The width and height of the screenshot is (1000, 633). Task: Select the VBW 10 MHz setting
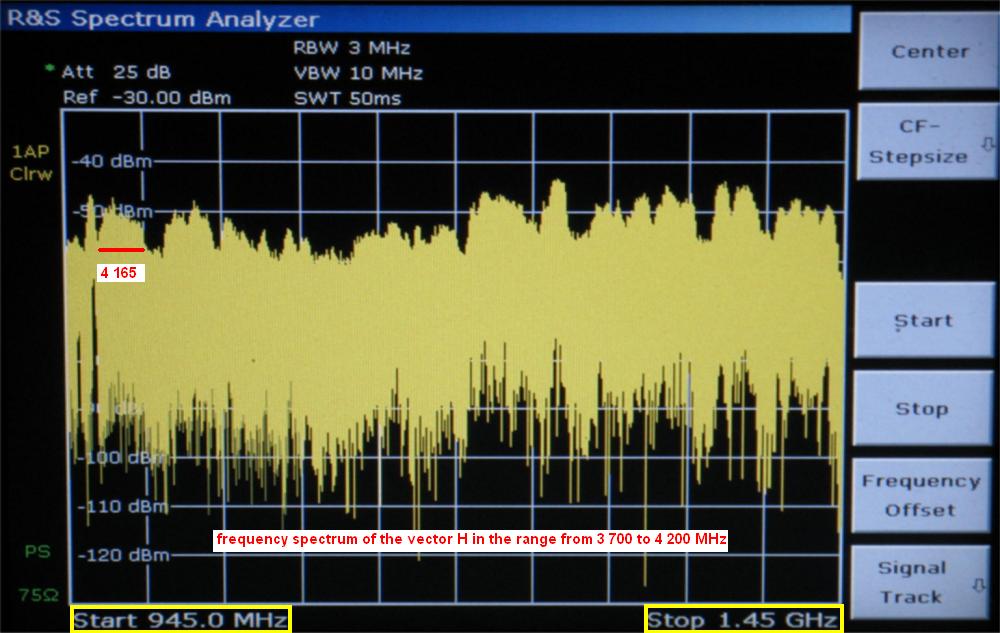tap(357, 73)
